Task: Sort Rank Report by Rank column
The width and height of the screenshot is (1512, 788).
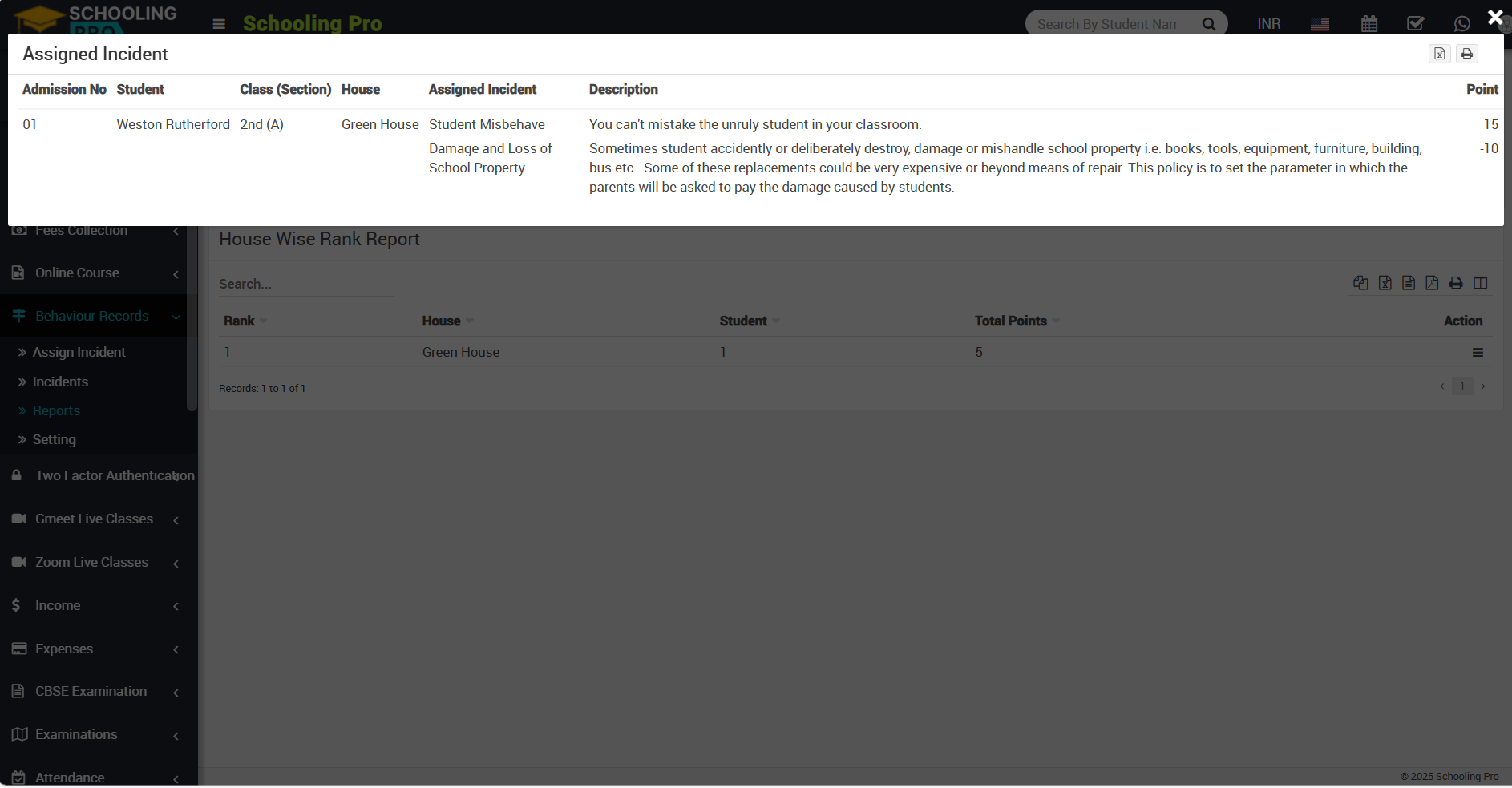Action: (245, 321)
